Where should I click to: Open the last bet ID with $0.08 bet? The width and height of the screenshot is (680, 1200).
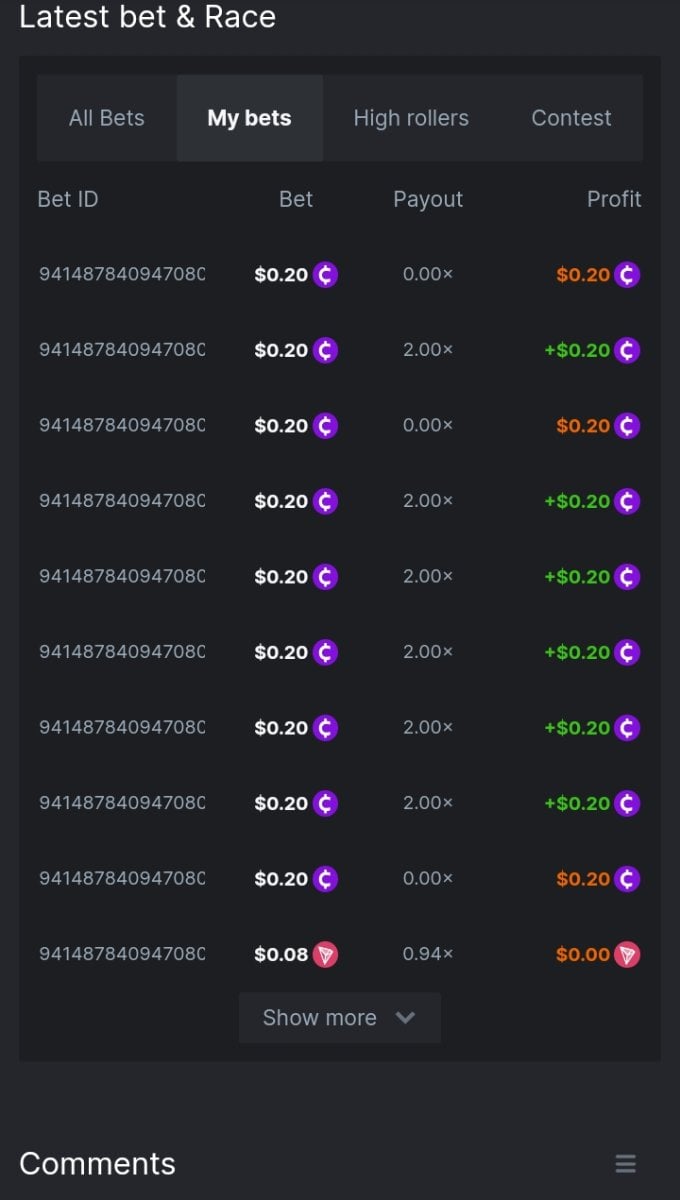122,955
